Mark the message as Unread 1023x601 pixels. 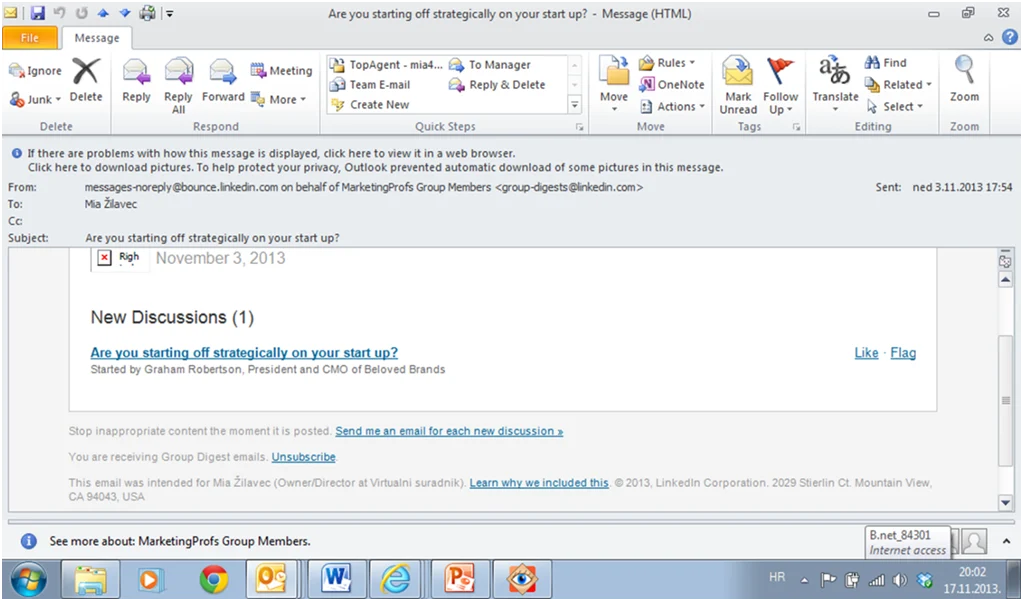coord(738,85)
